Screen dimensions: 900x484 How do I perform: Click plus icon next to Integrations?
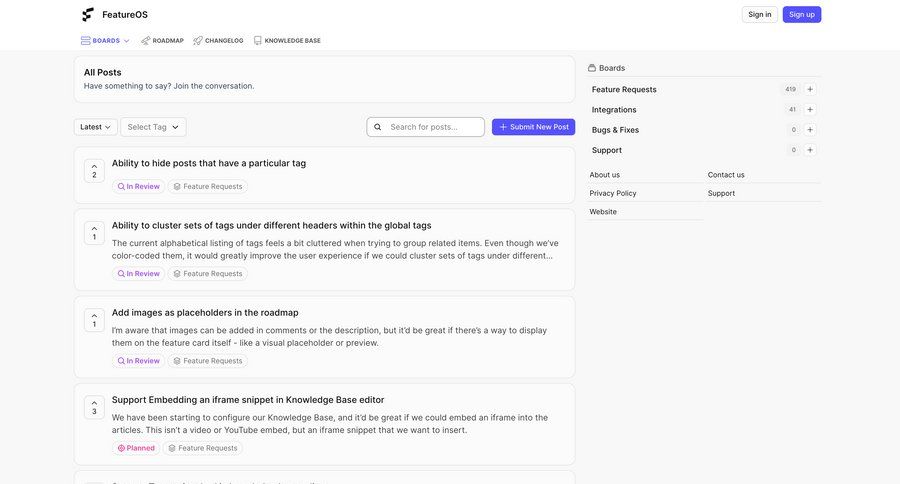[x=810, y=110]
